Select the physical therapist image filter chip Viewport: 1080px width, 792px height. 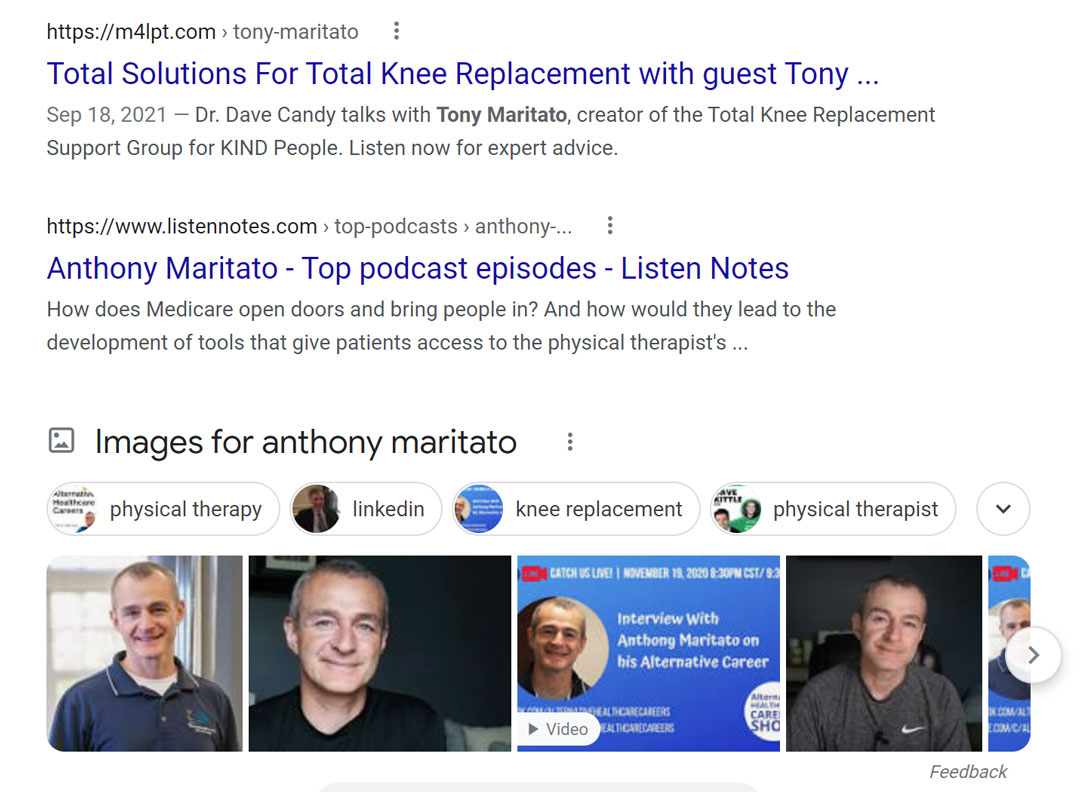pos(833,509)
